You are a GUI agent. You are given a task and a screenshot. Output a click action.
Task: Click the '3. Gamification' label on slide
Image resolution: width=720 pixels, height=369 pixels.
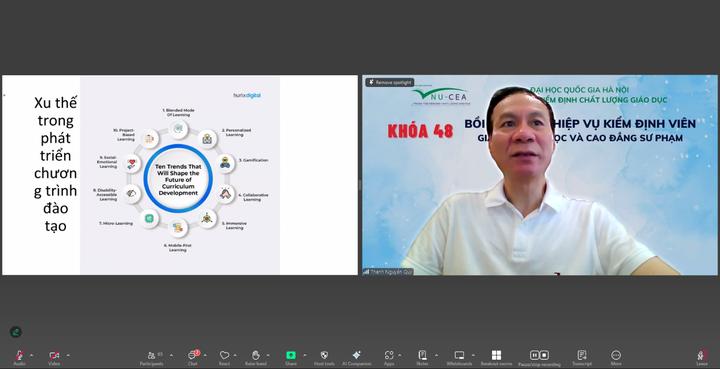(253, 160)
